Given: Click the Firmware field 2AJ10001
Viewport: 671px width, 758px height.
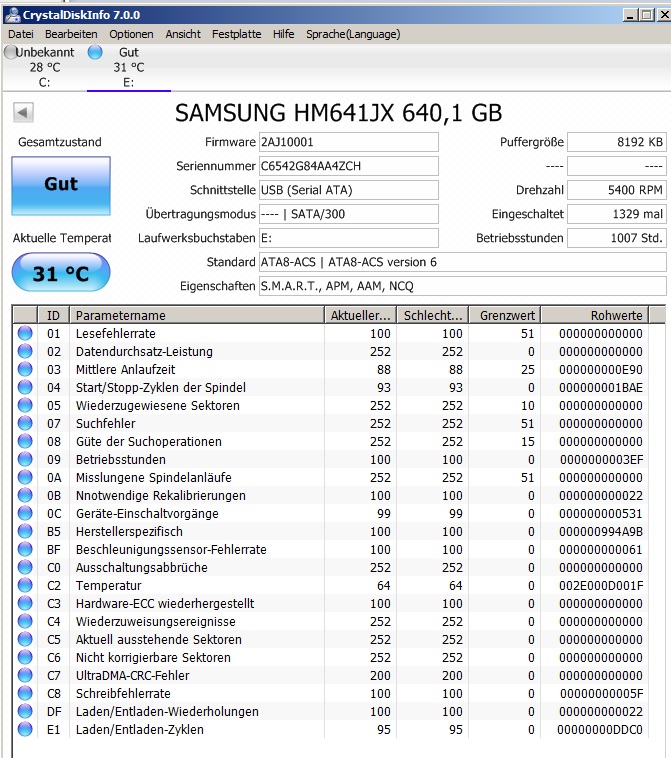Looking at the screenshot, I should pos(349,142).
